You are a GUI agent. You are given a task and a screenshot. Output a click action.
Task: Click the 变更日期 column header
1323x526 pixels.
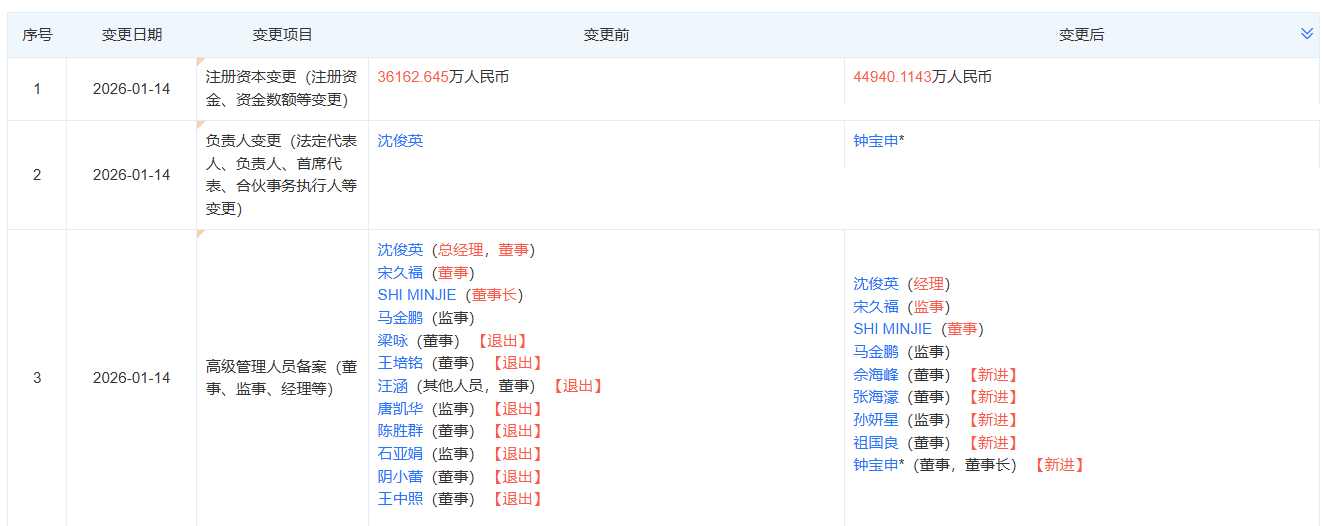pyautogui.click(x=131, y=35)
